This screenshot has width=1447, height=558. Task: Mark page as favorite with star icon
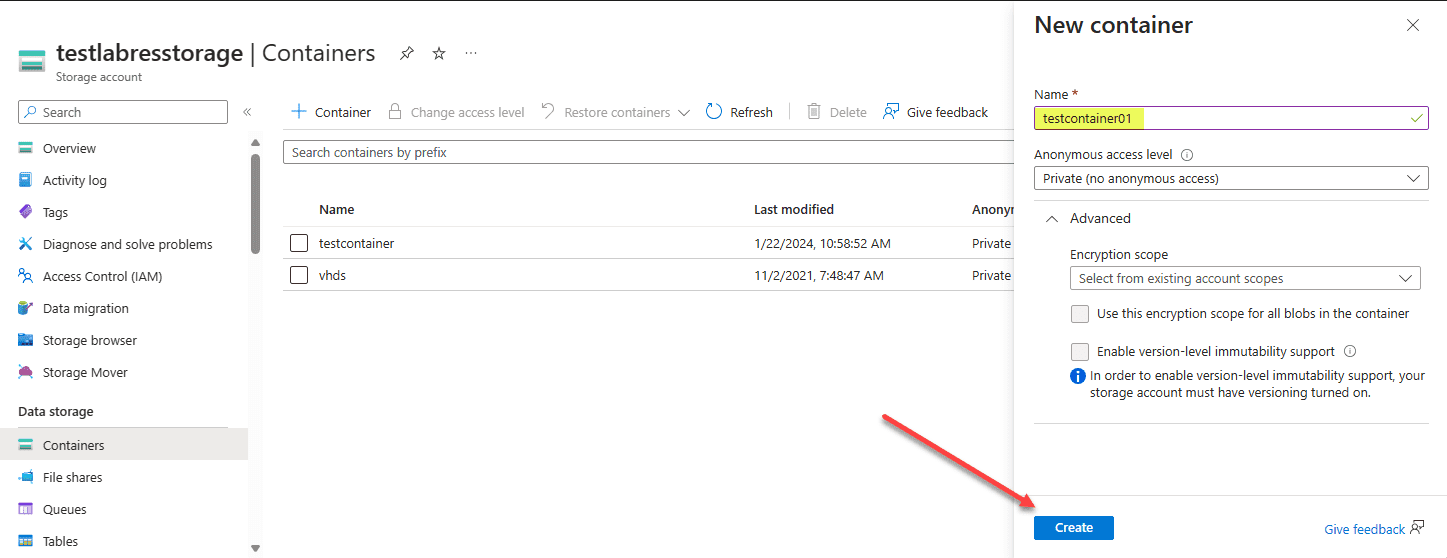pos(439,54)
